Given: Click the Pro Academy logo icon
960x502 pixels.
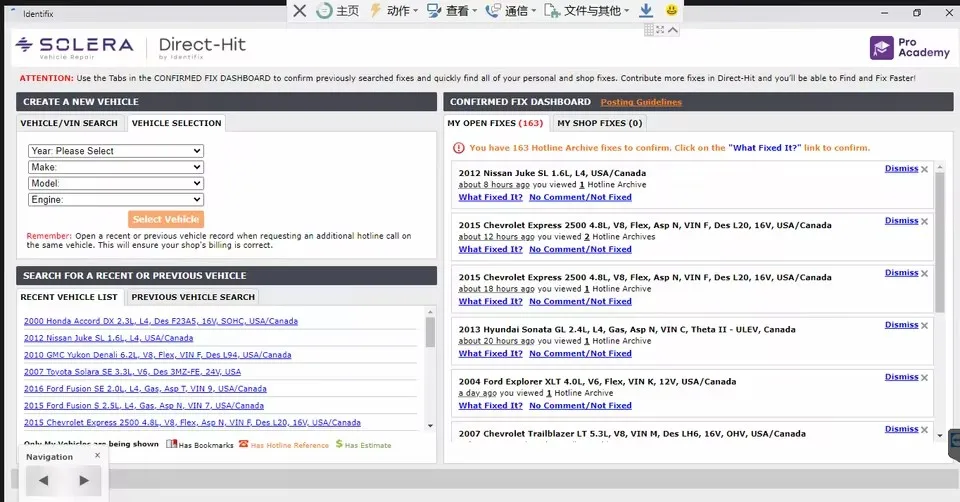Looking at the screenshot, I should click(x=881, y=47).
